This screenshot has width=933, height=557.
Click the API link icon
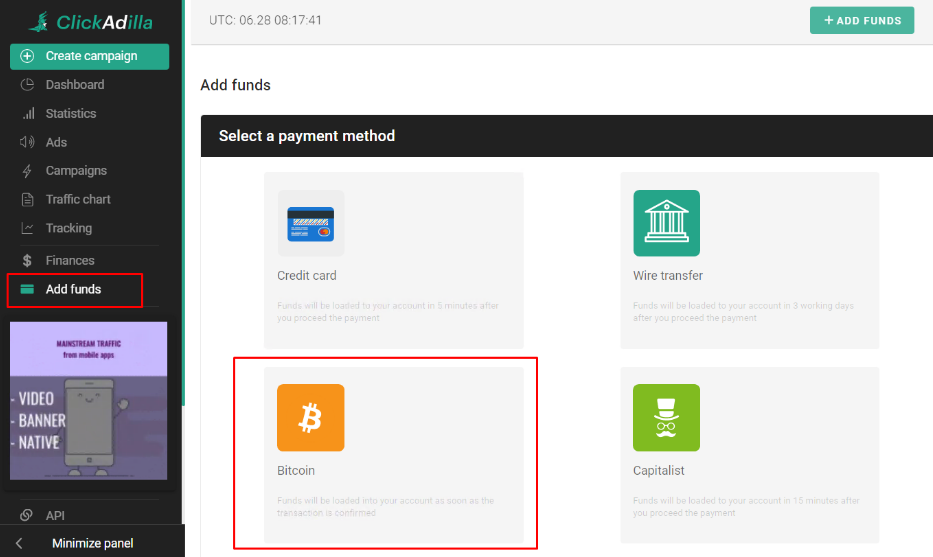(26, 515)
